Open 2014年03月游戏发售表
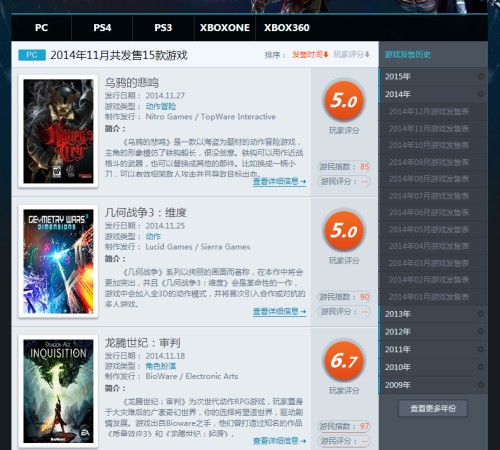The image size is (500, 450). click(429, 263)
